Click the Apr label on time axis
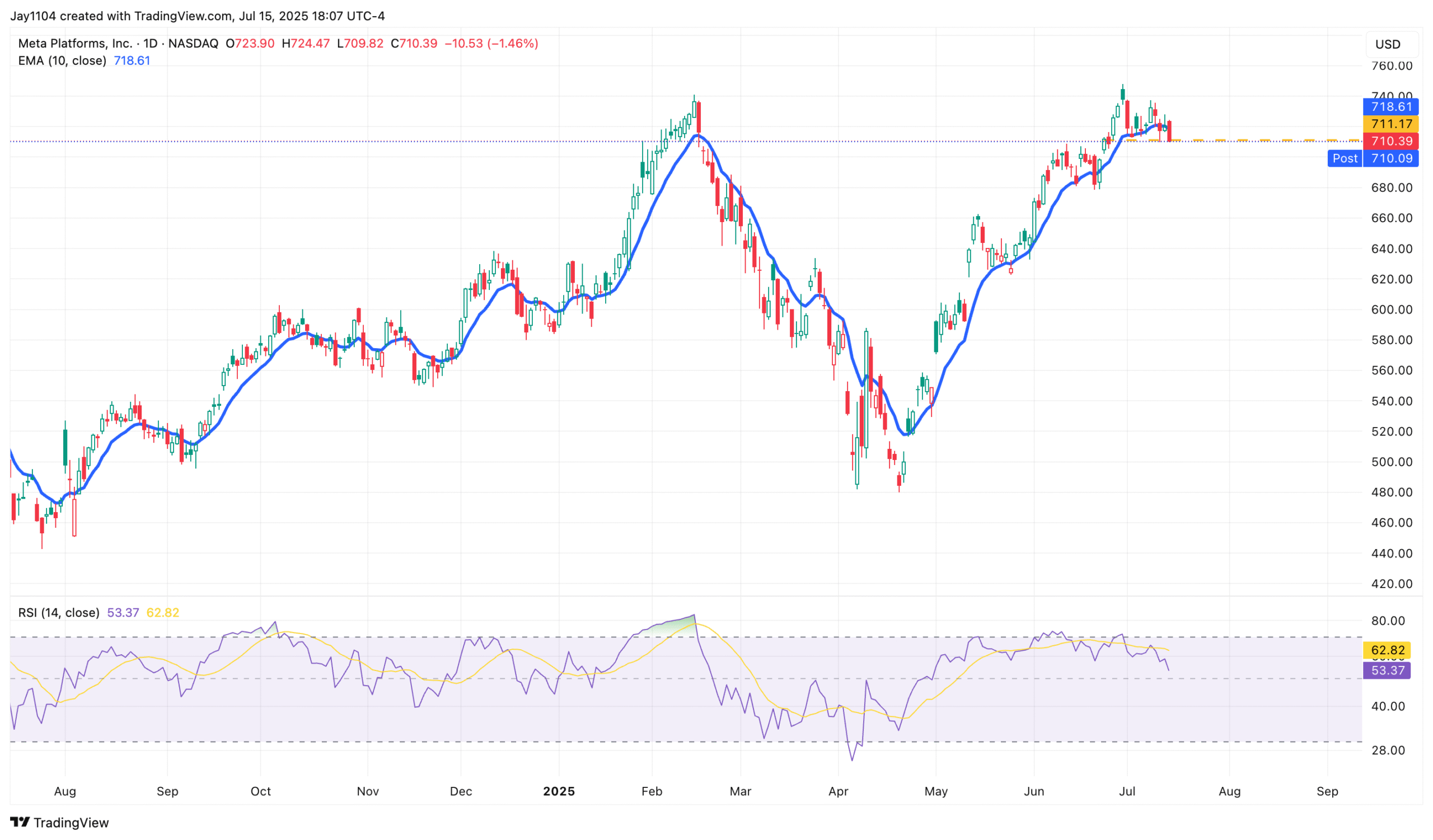 point(839,792)
